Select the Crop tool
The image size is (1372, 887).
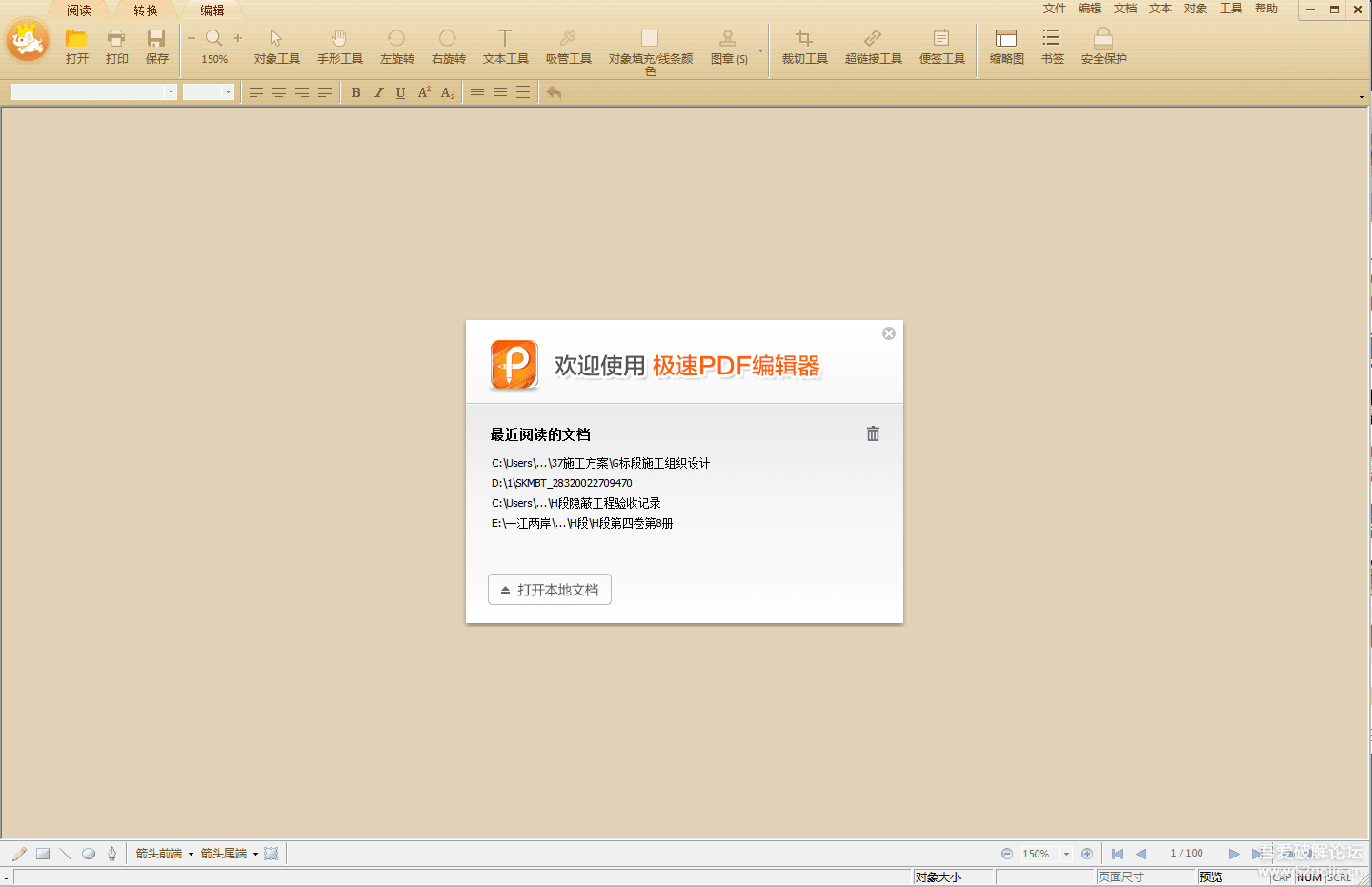(x=804, y=39)
